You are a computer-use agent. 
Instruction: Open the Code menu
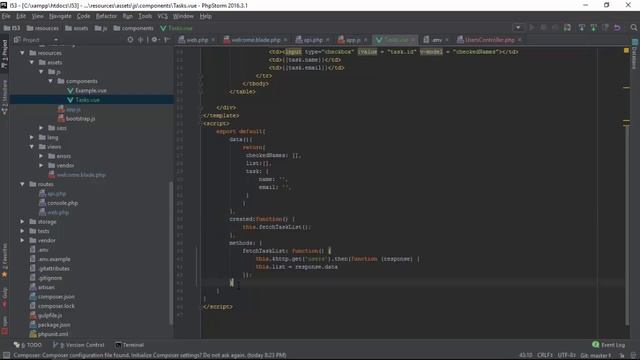(x=83, y=16)
